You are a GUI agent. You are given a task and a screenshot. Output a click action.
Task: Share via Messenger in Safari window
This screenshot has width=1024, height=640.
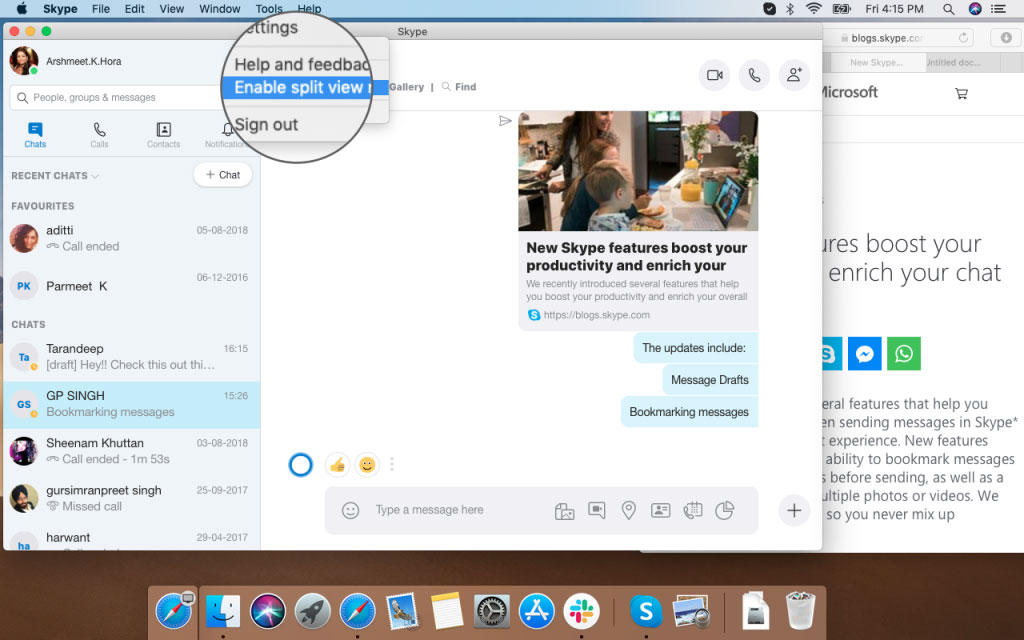point(865,354)
